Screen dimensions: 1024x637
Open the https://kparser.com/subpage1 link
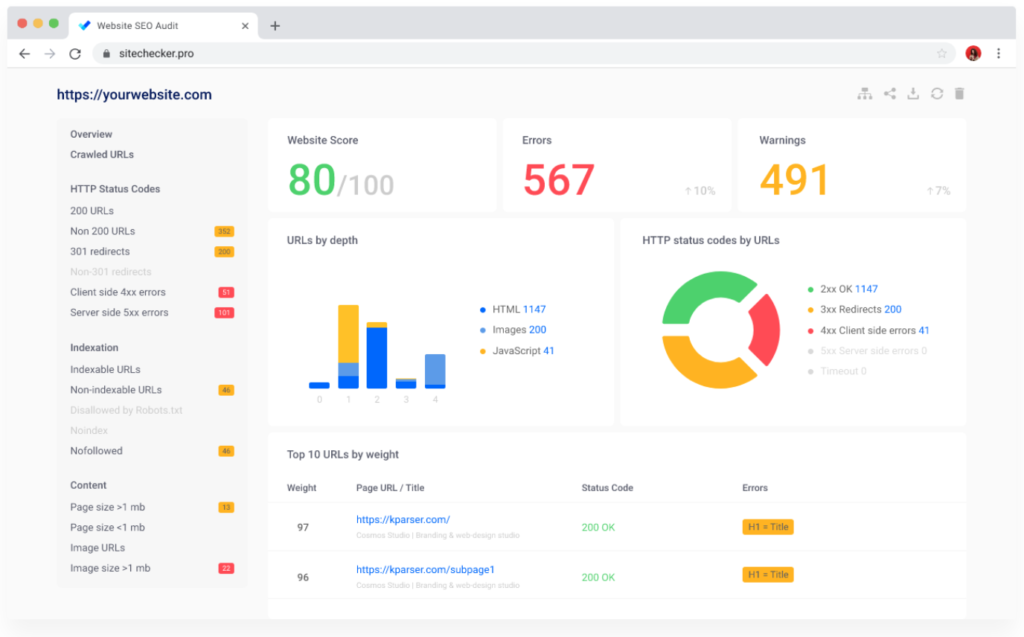(425, 569)
